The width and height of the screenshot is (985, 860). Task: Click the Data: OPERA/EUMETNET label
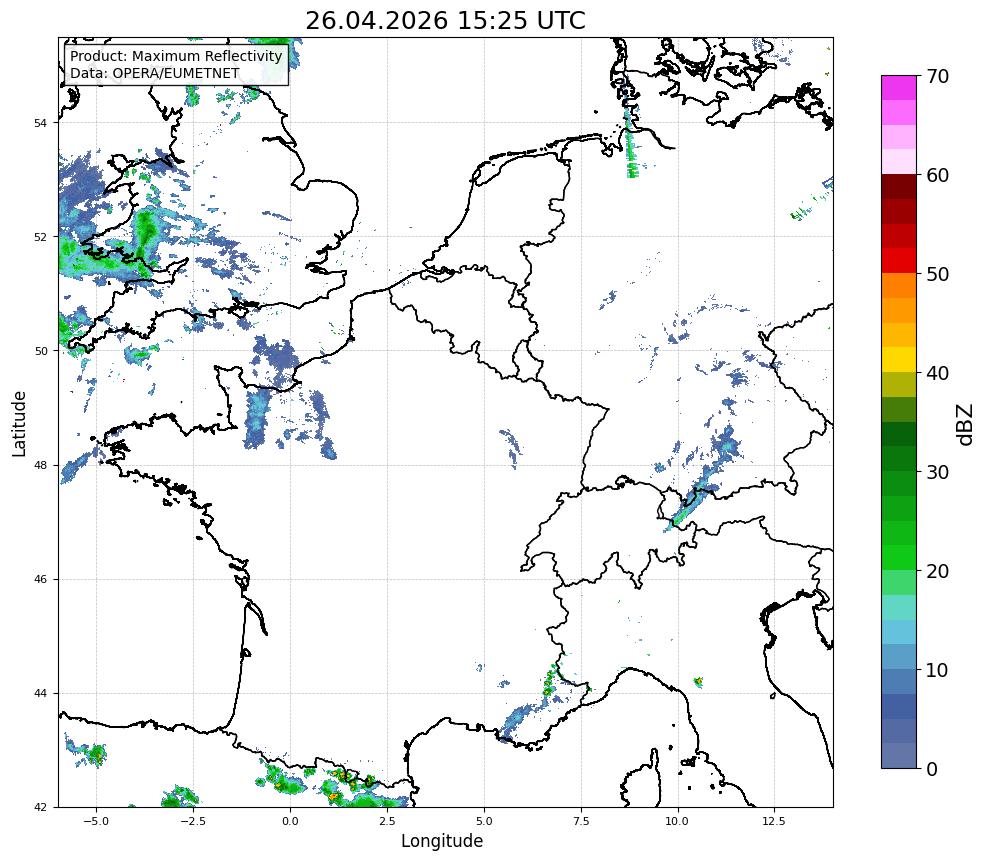coord(155,73)
